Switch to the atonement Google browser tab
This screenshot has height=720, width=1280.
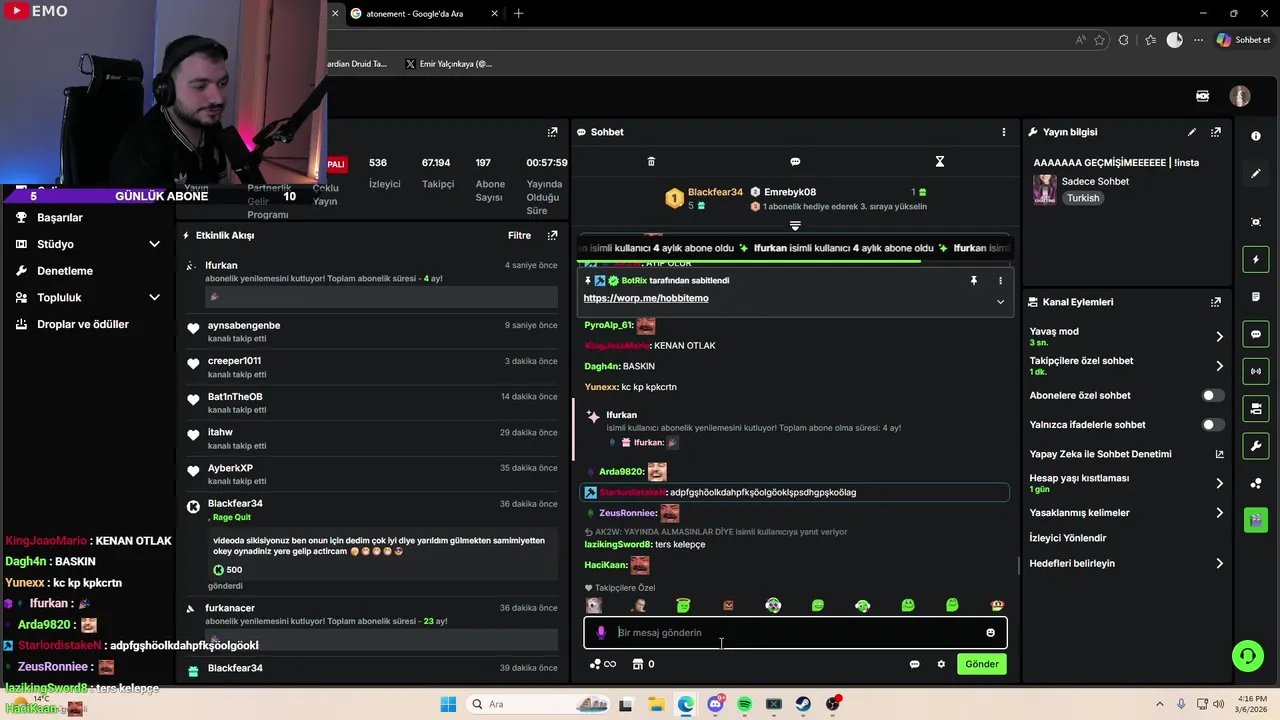425,13
